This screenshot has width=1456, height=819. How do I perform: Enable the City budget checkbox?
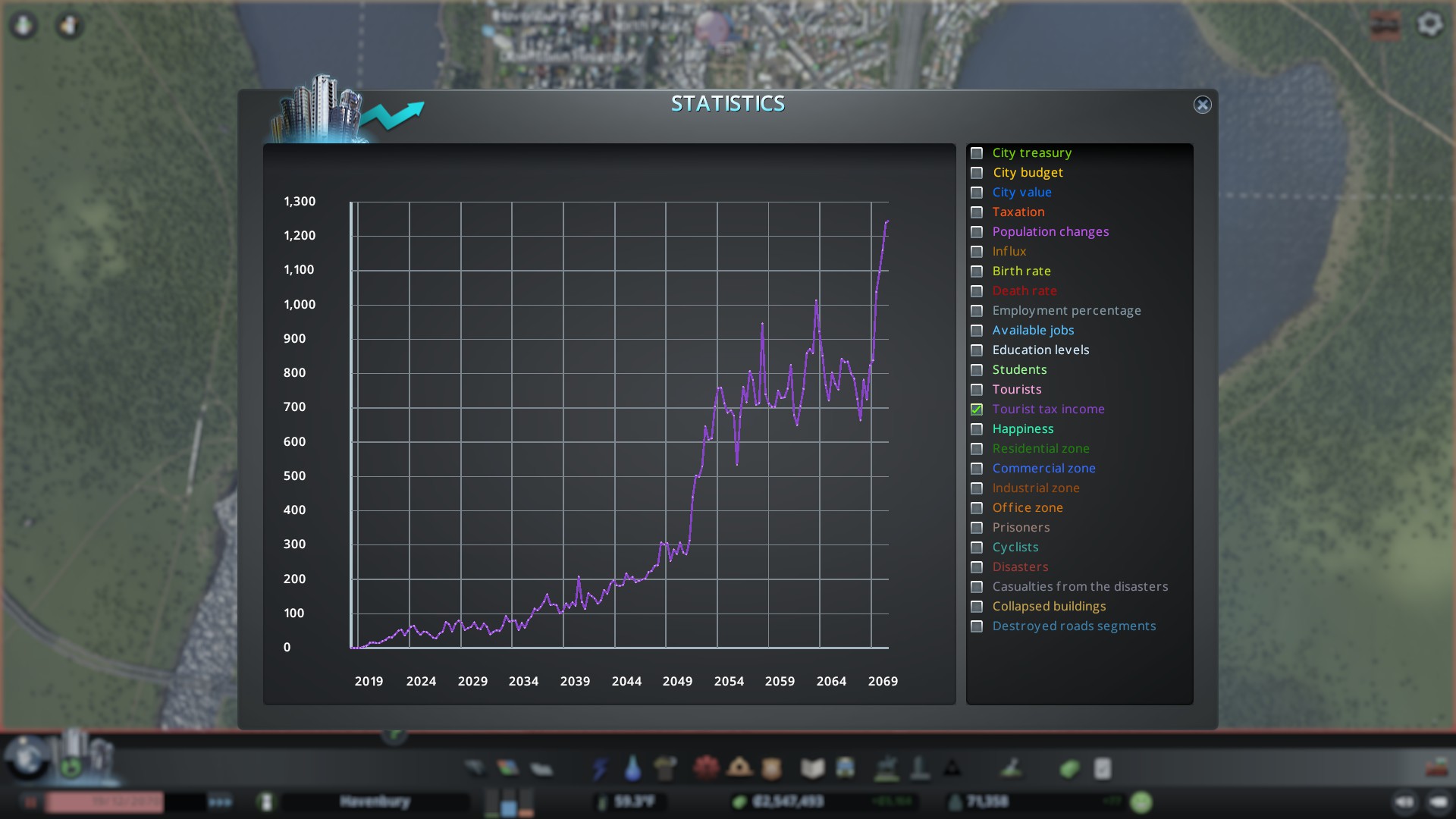pos(977,173)
